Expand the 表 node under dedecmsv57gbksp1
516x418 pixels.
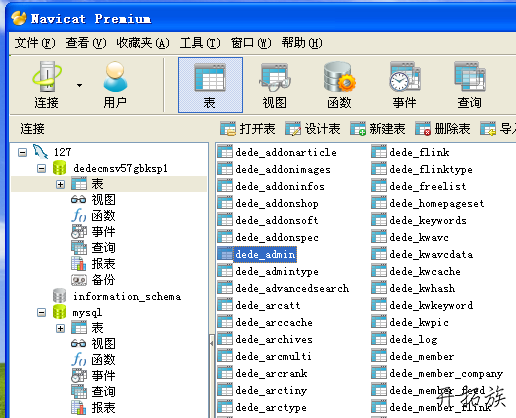[x=60, y=184]
